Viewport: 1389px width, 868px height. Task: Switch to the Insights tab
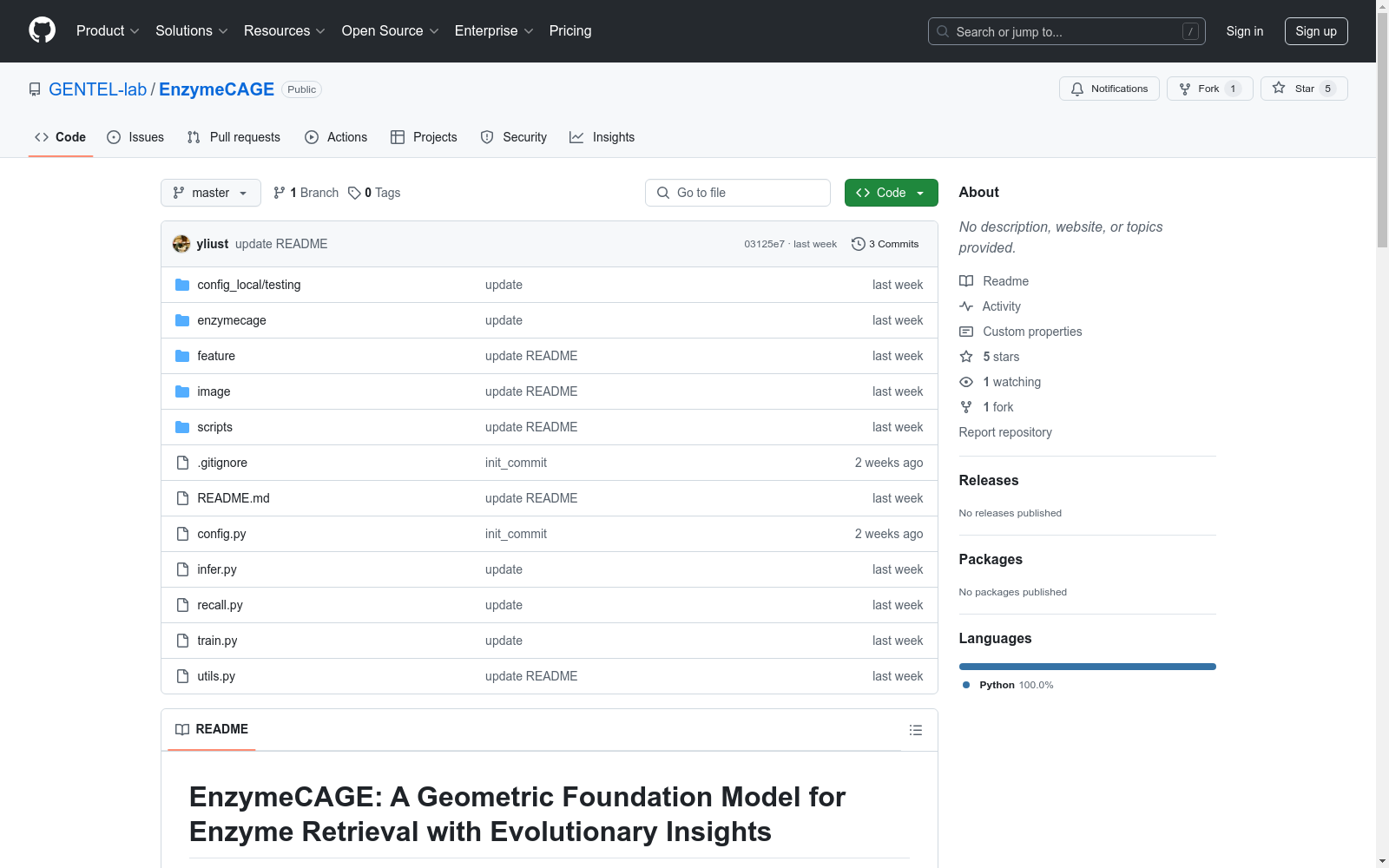pos(602,137)
